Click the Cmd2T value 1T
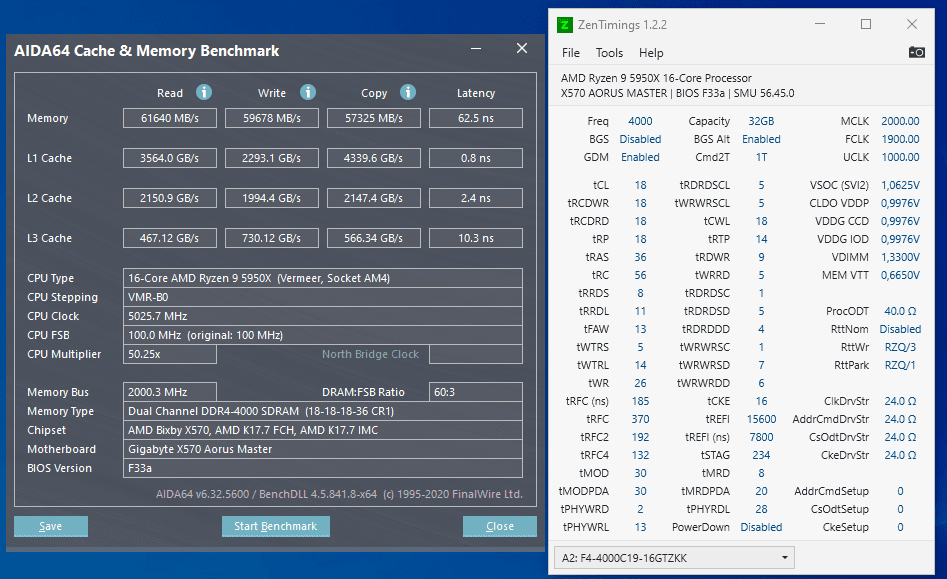 (761, 158)
